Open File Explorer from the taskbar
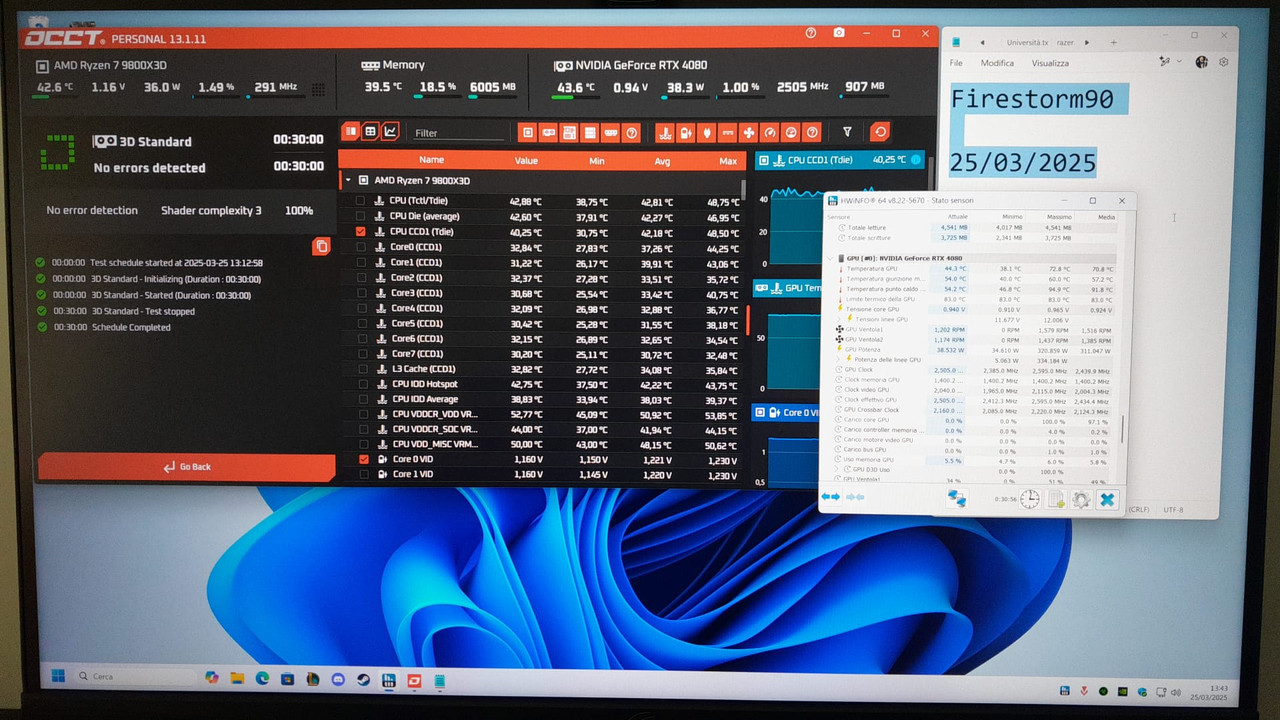Image resolution: width=1280 pixels, height=720 pixels. click(237, 679)
